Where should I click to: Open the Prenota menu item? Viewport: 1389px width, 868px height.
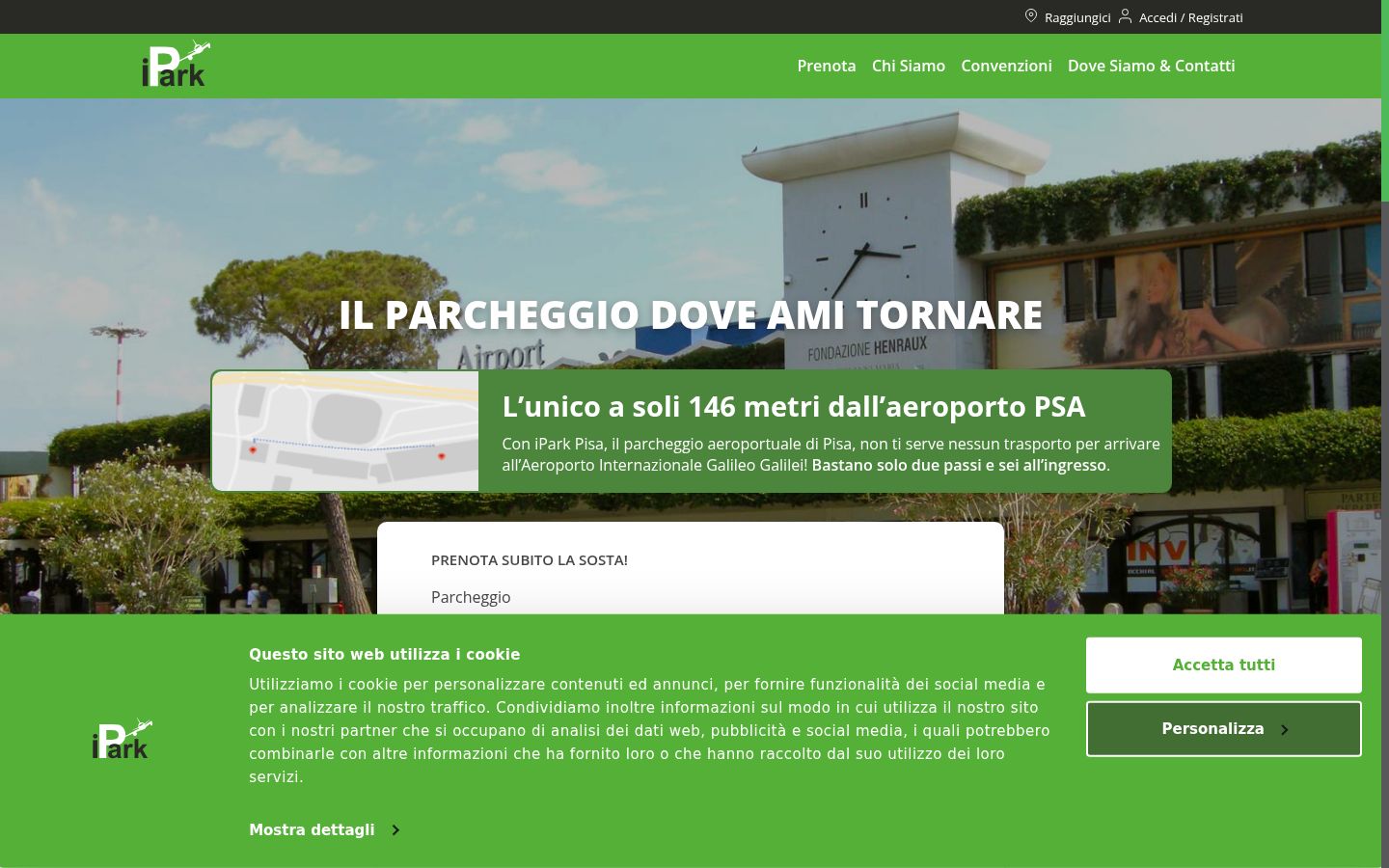click(x=827, y=66)
